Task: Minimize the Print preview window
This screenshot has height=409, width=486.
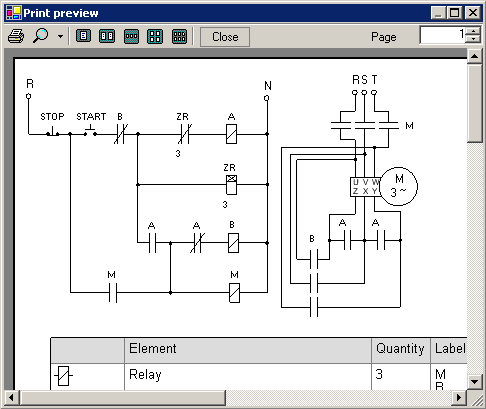Action: click(438, 13)
